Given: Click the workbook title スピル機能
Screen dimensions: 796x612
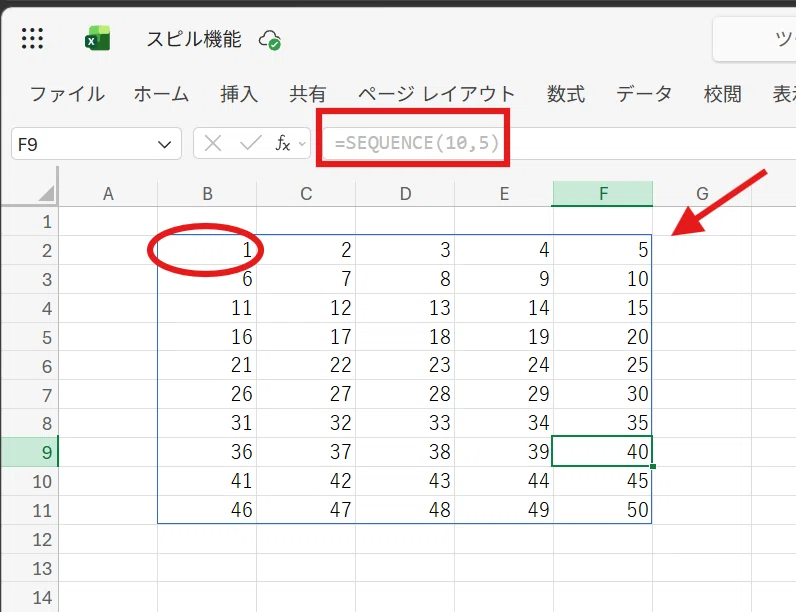Looking at the screenshot, I should (x=194, y=40).
